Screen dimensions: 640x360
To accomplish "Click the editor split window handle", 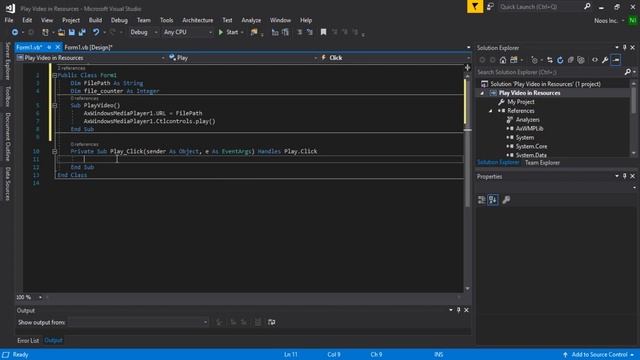I will coord(468,68).
